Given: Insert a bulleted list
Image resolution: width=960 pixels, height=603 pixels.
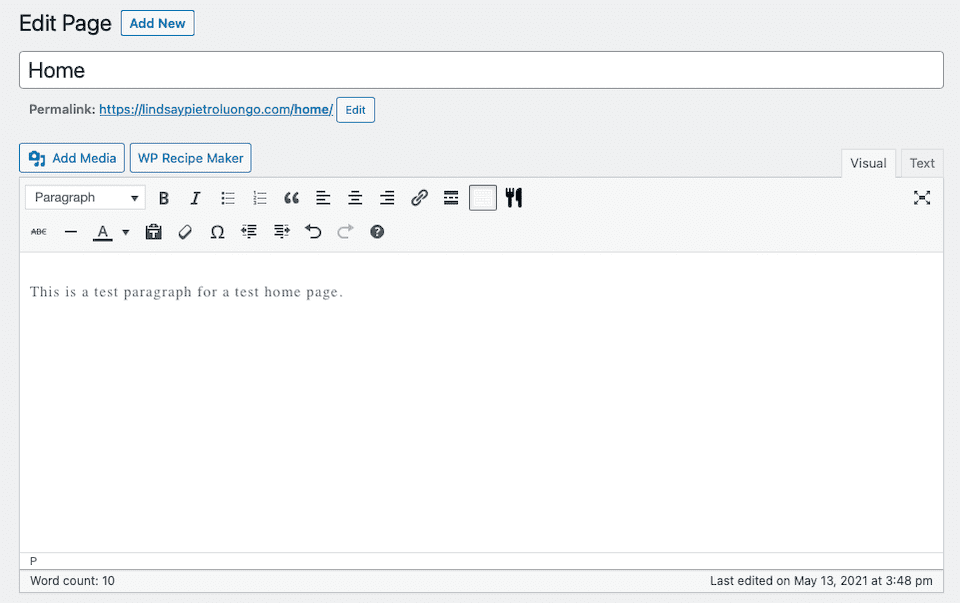Looking at the screenshot, I should point(227,197).
